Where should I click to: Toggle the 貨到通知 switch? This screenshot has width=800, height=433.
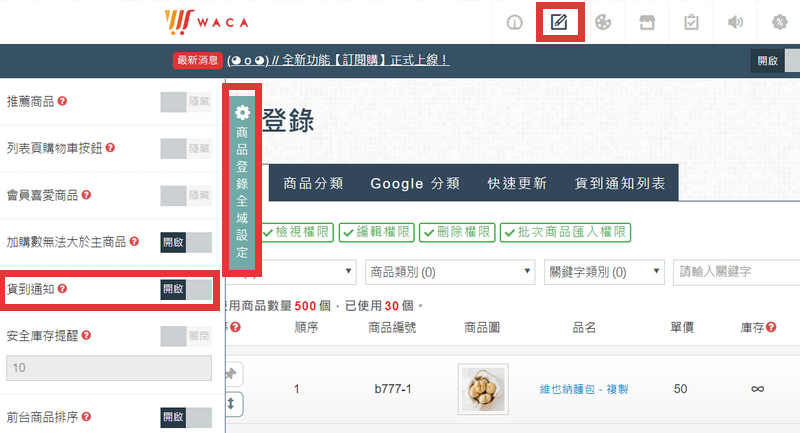point(186,289)
